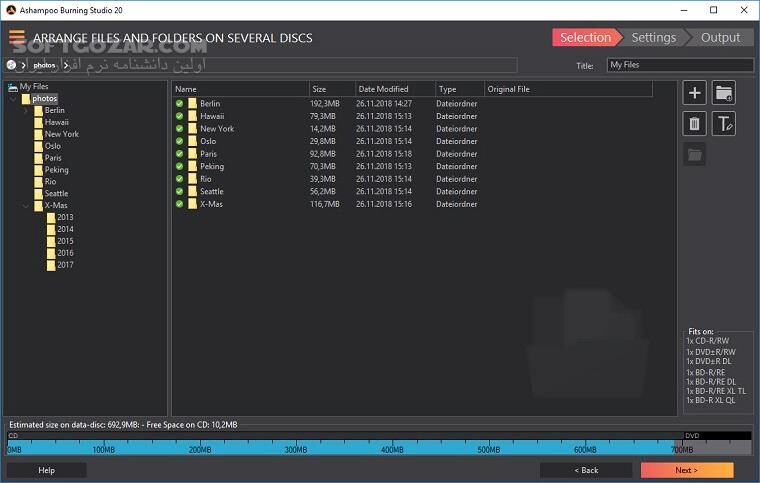
Task: Click the Berlin folder icon in file list
Action: coord(193,104)
